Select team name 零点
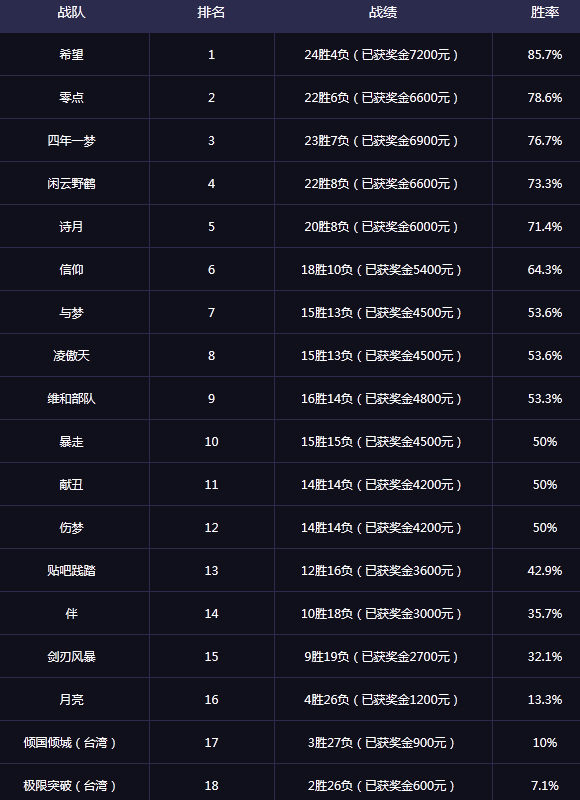 coord(71,97)
